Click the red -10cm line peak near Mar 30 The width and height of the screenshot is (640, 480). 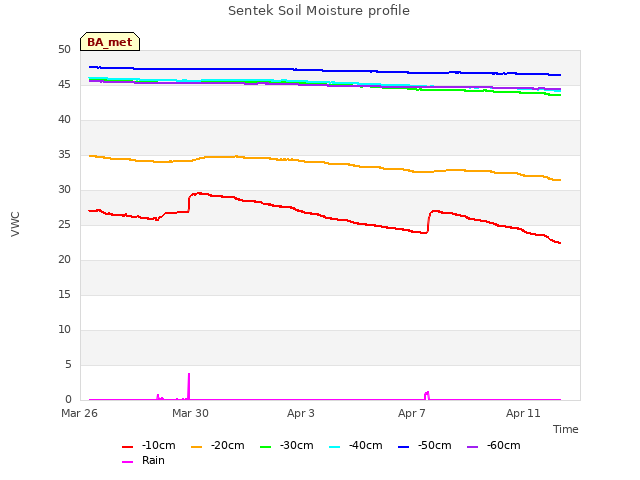click(x=199, y=193)
